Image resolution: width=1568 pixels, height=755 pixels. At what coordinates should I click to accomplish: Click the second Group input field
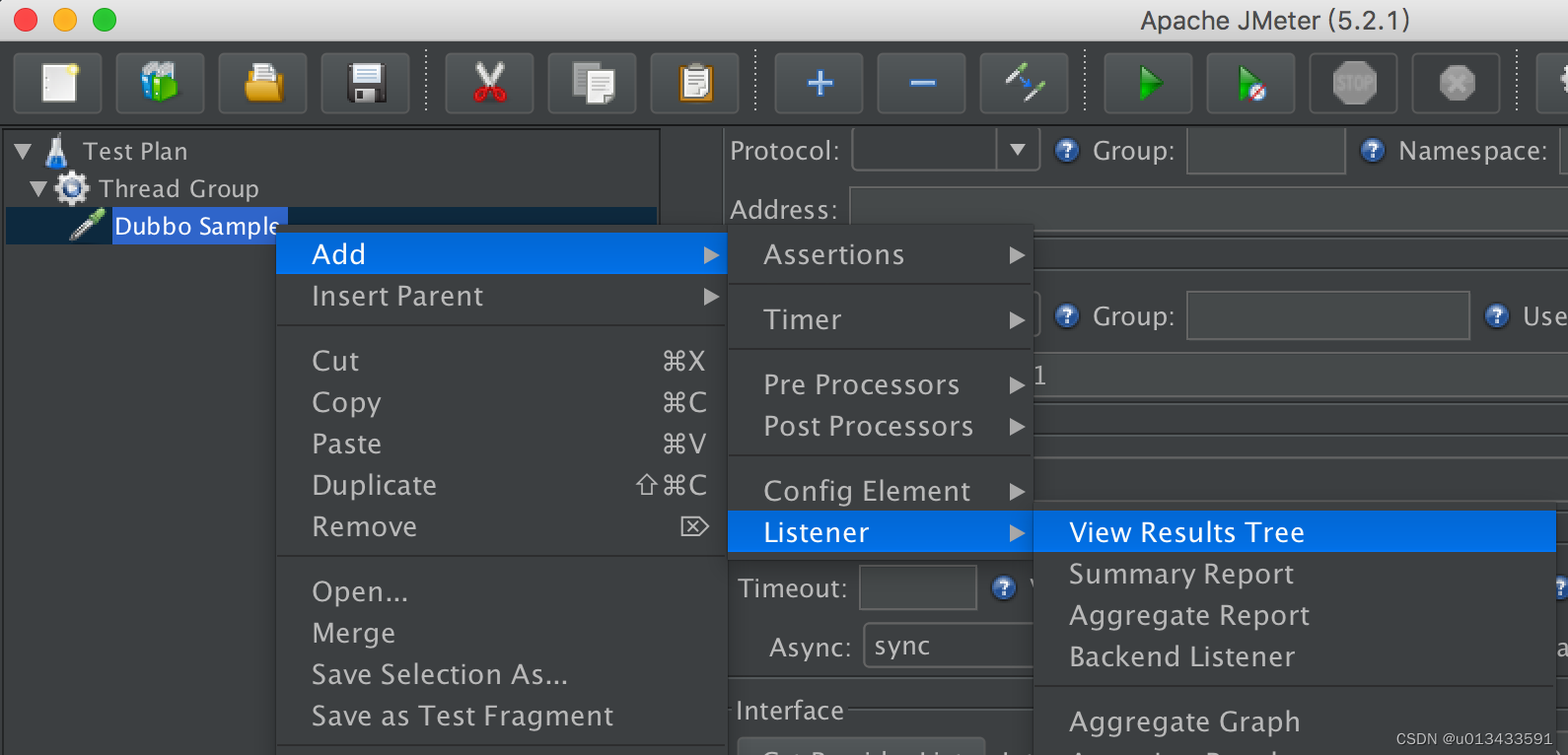(x=1328, y=316)
